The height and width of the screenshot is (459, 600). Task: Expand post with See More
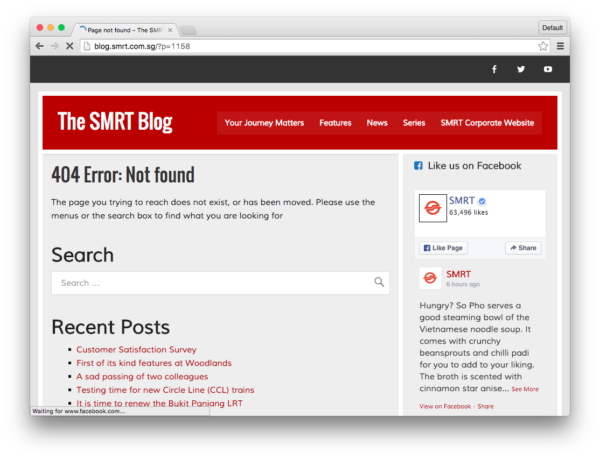point(525,389)
